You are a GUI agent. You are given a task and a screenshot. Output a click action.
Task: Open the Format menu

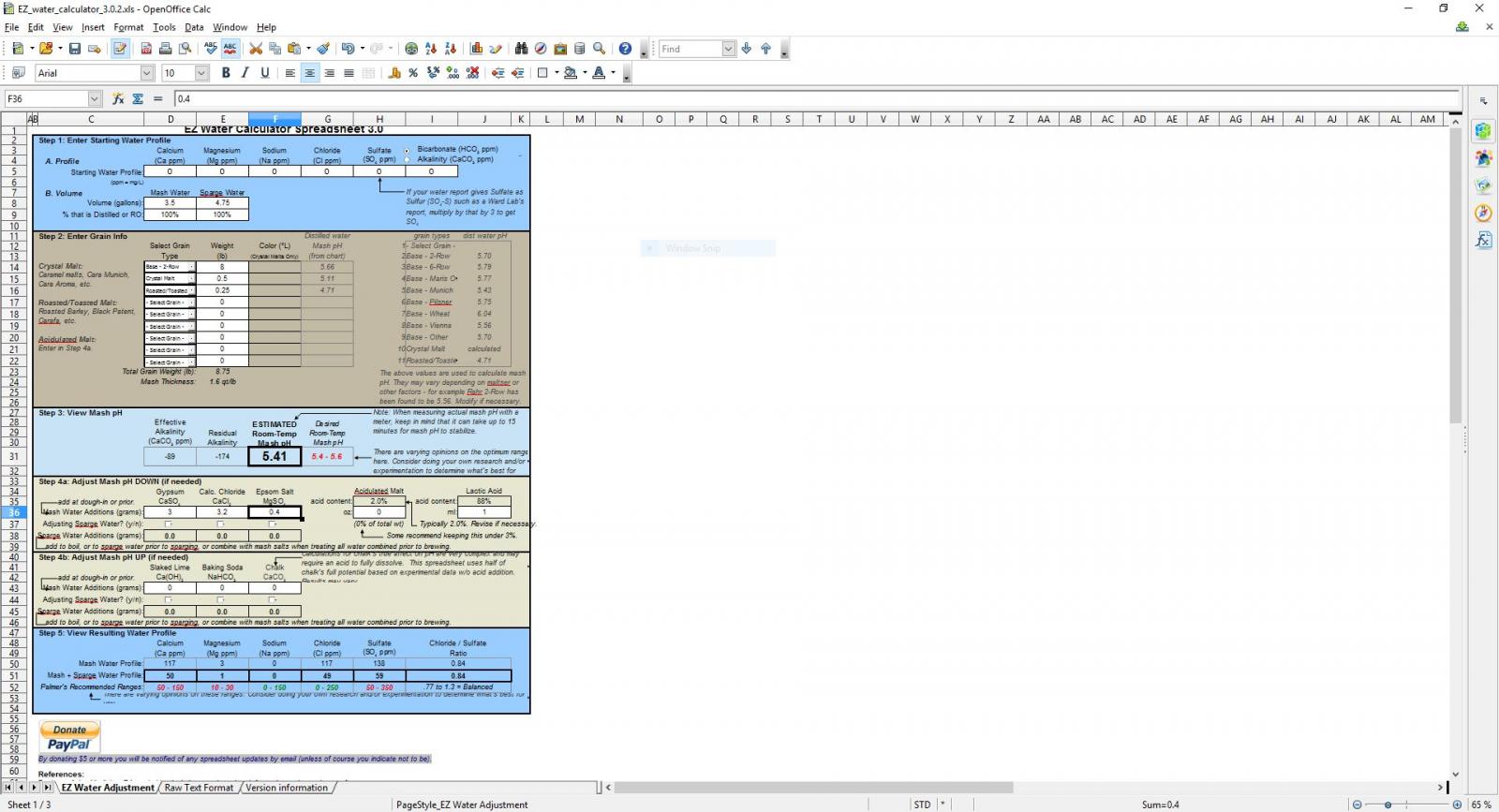tap(128, 27)
